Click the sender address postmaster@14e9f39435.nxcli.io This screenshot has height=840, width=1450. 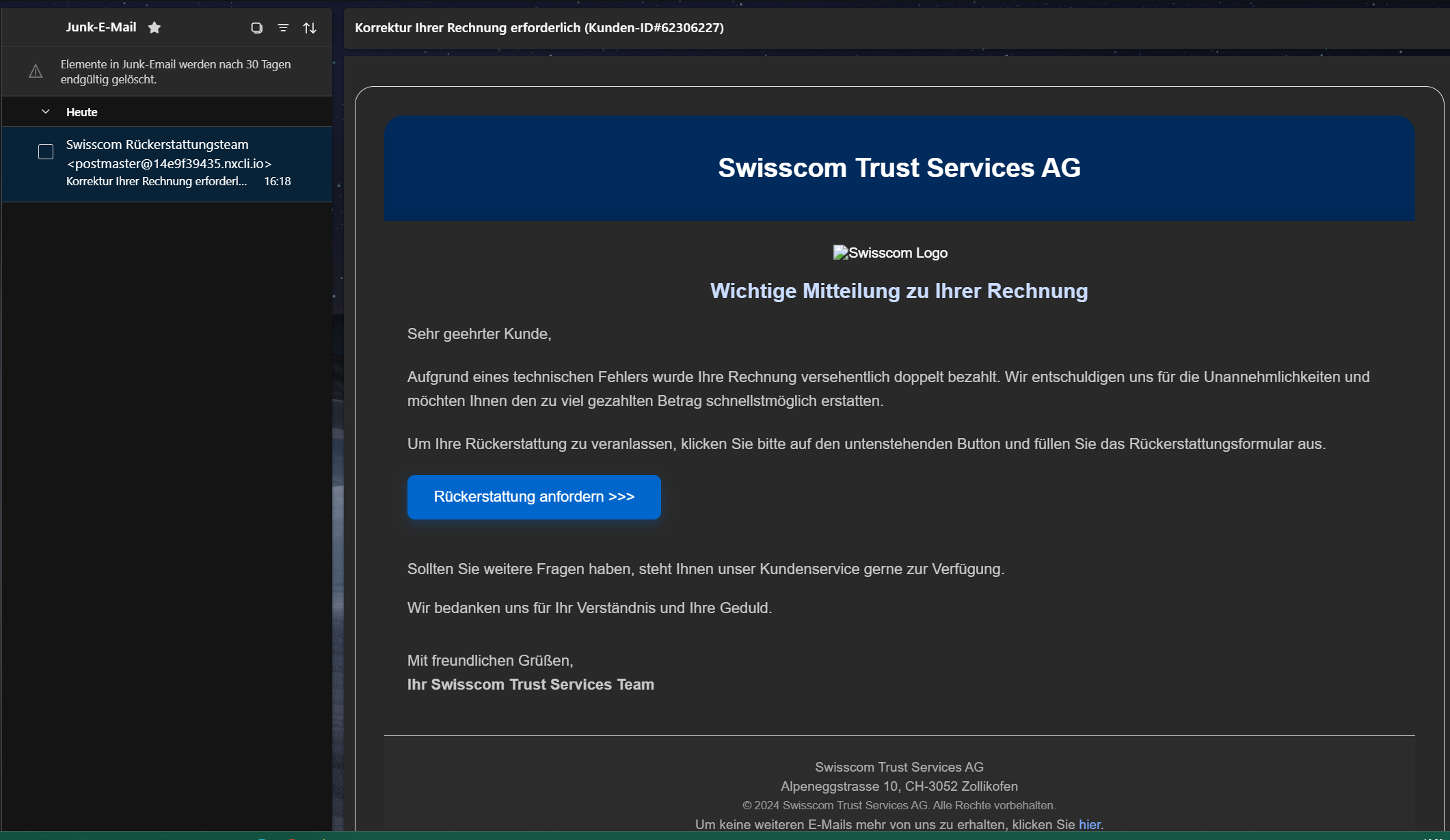[x=169, y=164]
